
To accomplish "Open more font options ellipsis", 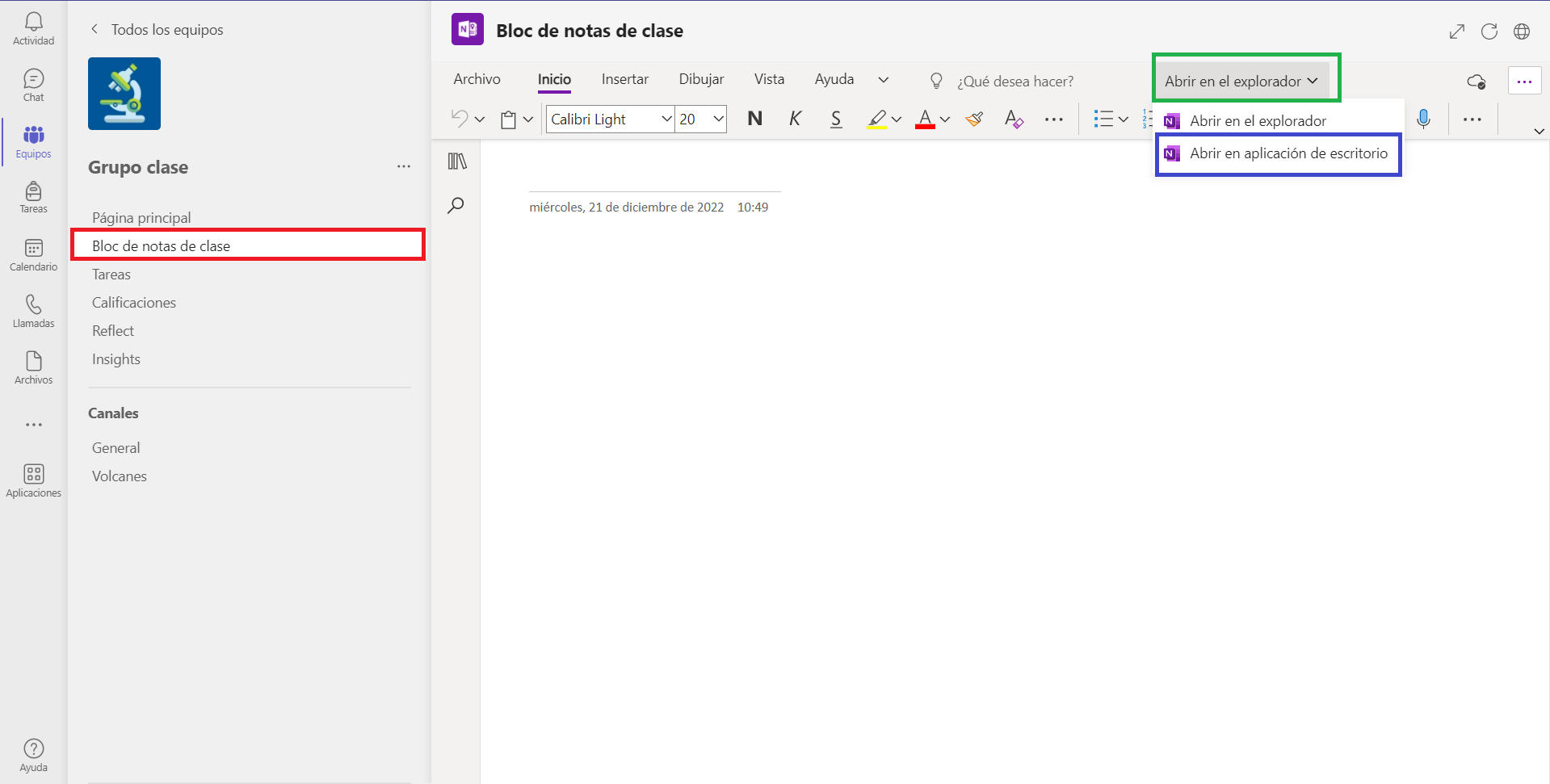I will pyautogui.click(x=1054, y=119).
